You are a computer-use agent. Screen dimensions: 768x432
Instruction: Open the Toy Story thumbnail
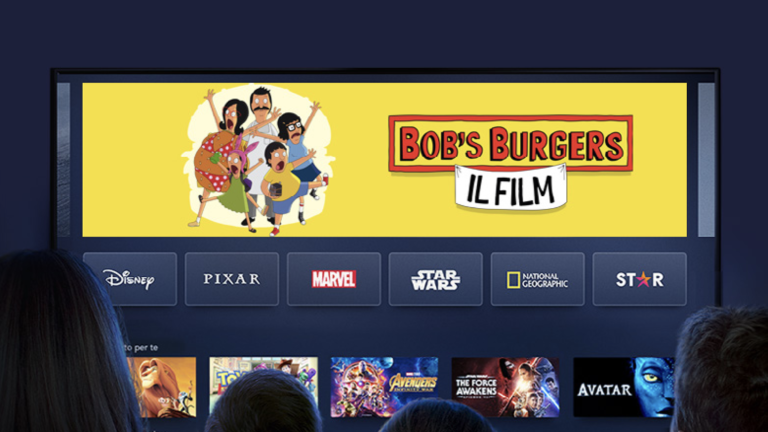click(x=264, y=380)
